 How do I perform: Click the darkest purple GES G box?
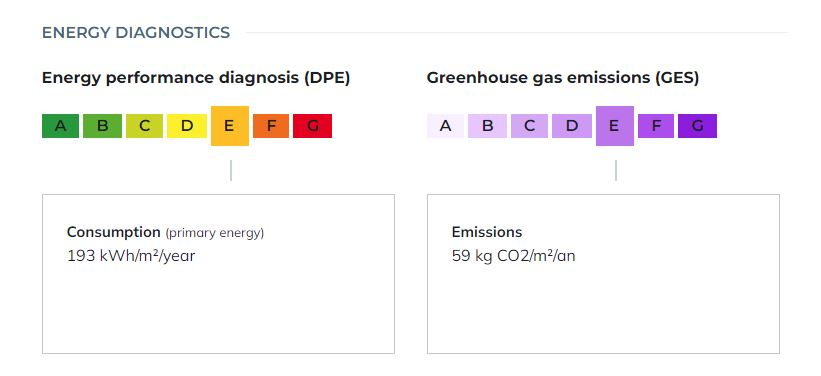[x=697, y=126]
